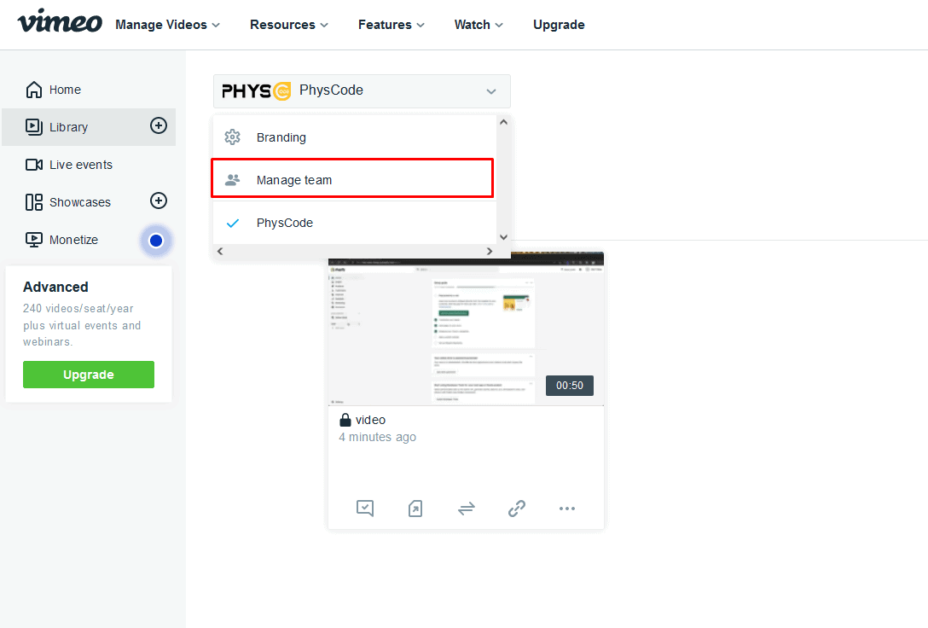Open the Home icon in sidebar
This screenshot has height=628, width=928.
[x=34, y=89]
